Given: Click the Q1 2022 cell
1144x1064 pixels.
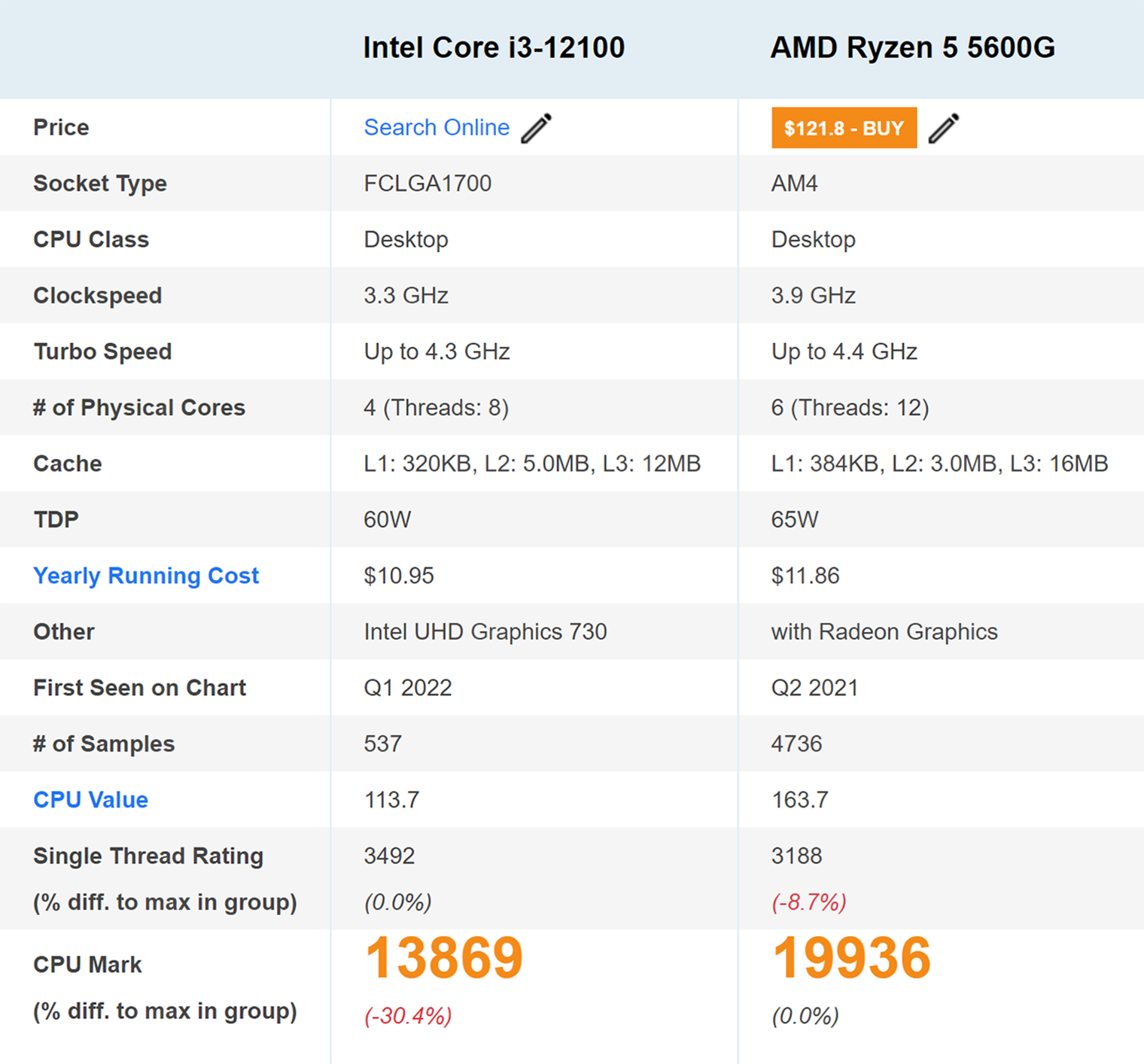Looking at the screenshot, I should [408, 688].
